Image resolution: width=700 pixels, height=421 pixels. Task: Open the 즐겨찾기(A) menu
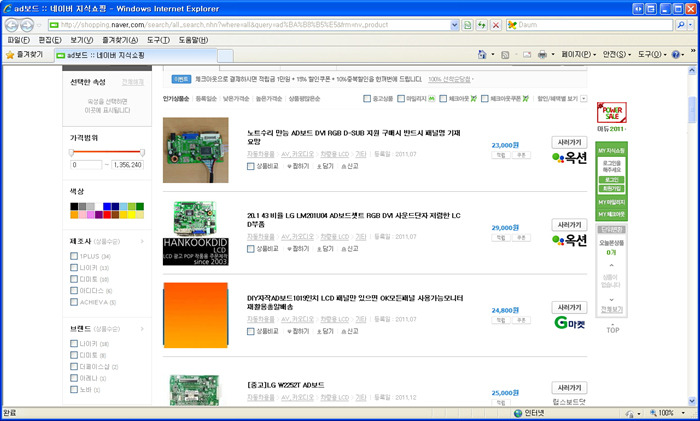(x=120, y=40)
